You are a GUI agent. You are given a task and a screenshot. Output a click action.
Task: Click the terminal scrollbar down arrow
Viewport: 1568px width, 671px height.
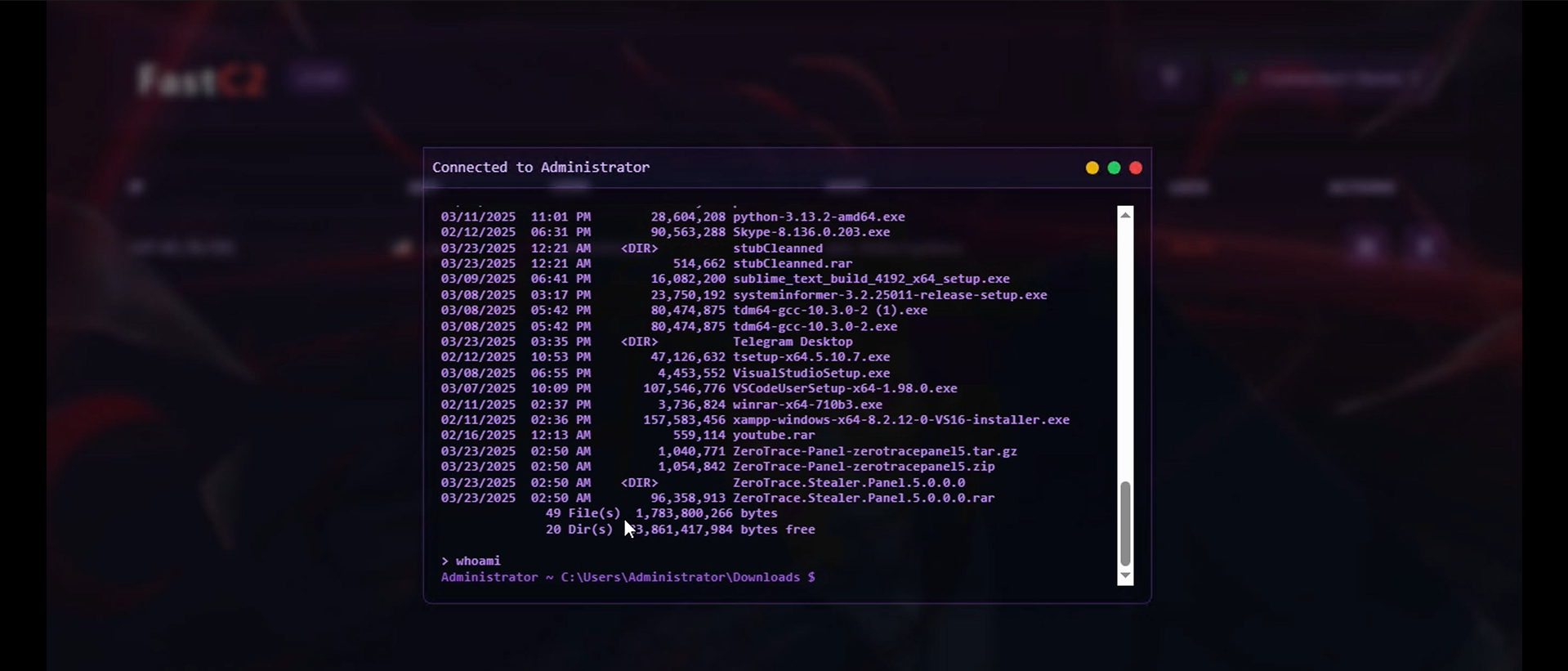[x=1125, y=575]
